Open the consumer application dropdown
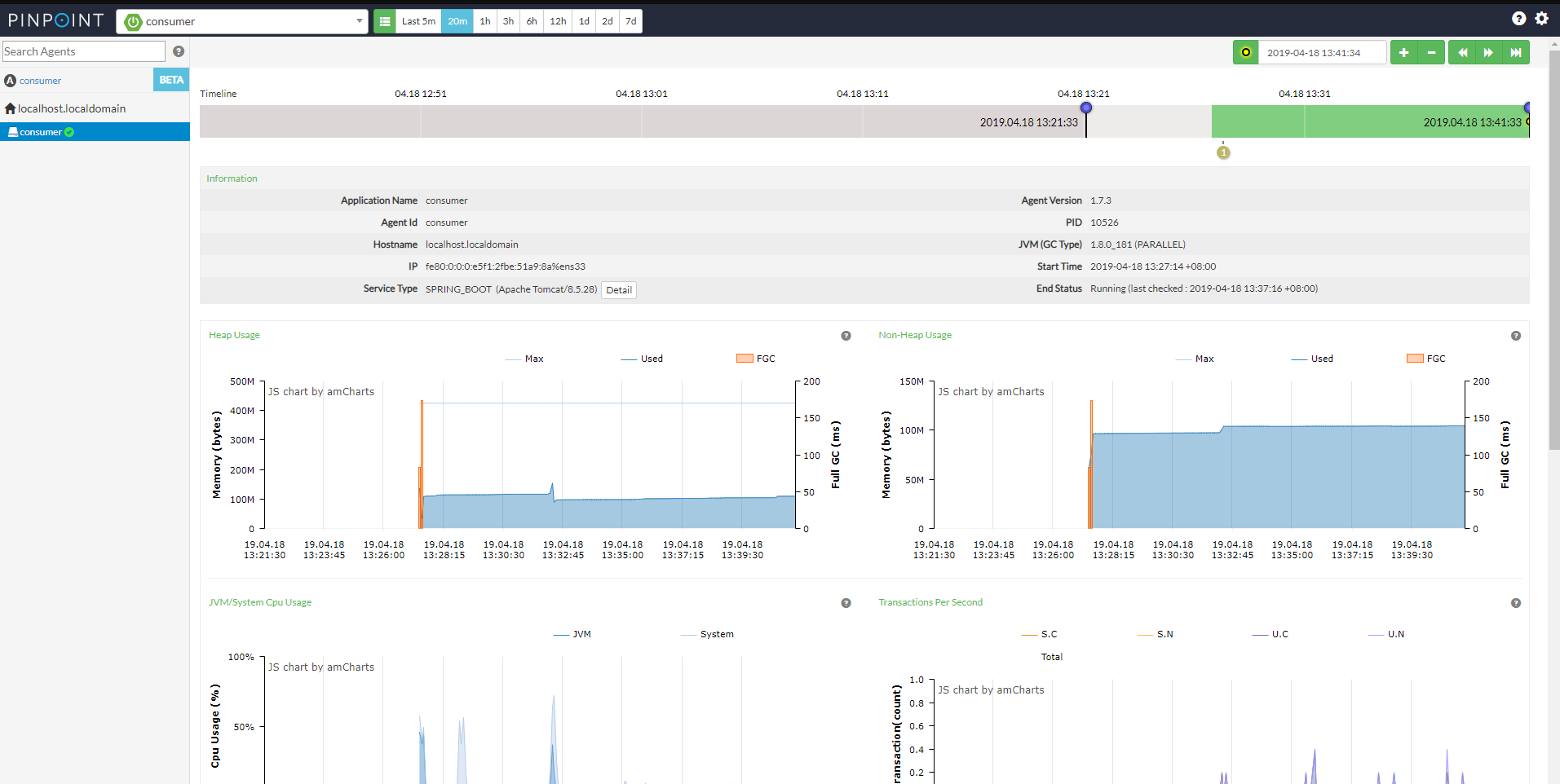The image size is (1560, 784). click(x=242, y=21)
